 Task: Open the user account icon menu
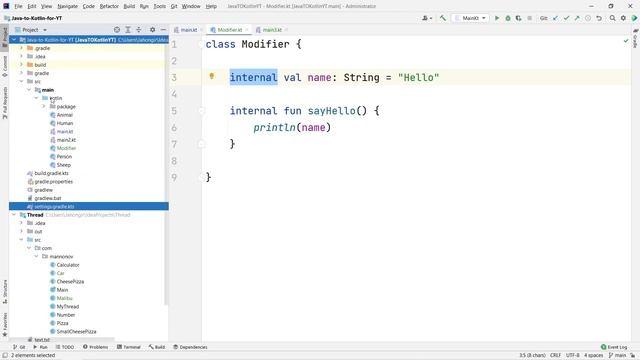pos(427,18)
